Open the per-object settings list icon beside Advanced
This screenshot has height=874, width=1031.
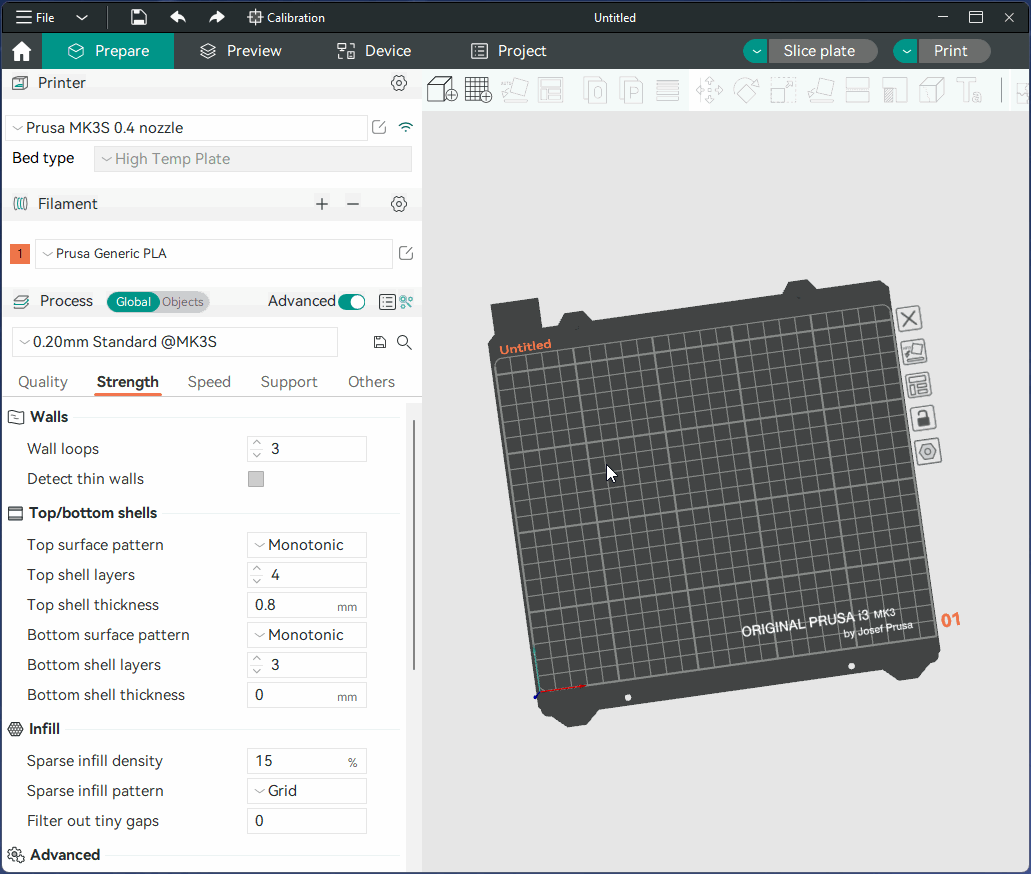click(387, 302)
